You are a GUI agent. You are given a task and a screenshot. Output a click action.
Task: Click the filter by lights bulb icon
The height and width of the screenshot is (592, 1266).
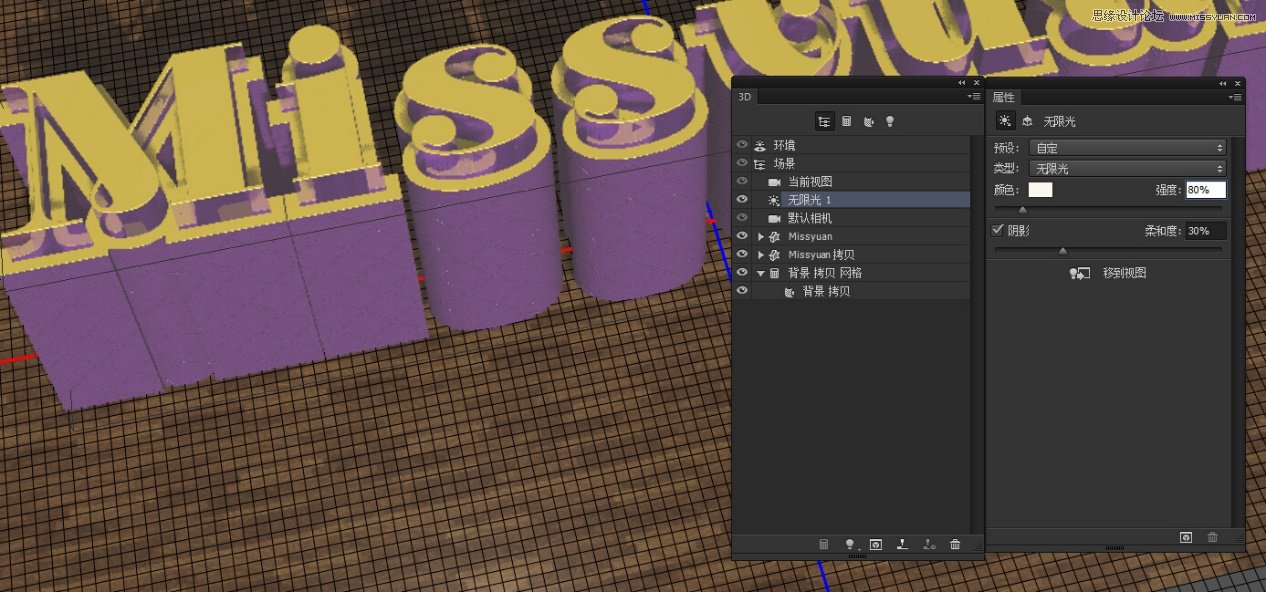pos(890,121)
